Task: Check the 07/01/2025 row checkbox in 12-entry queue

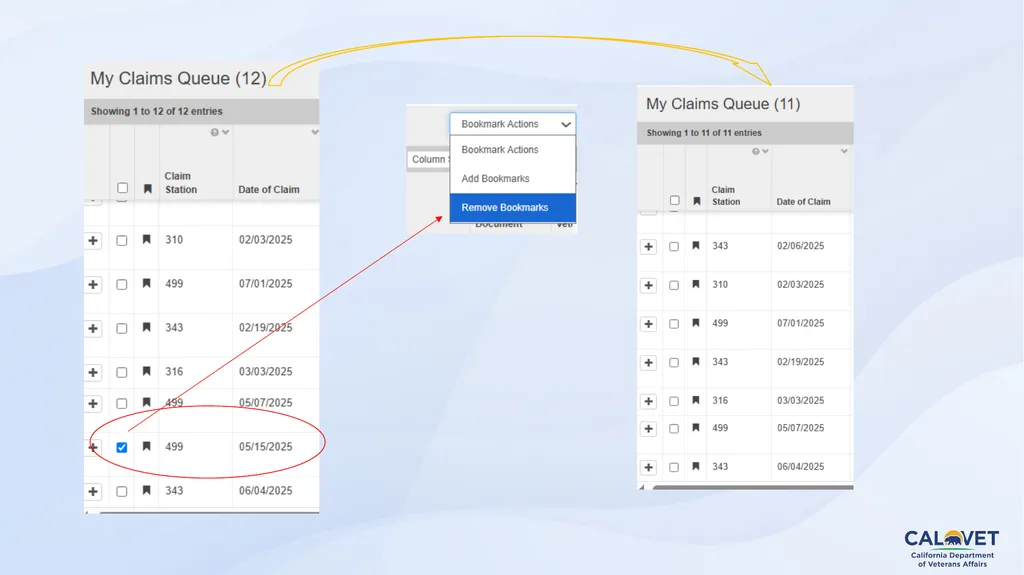Action: click(121, 284)
